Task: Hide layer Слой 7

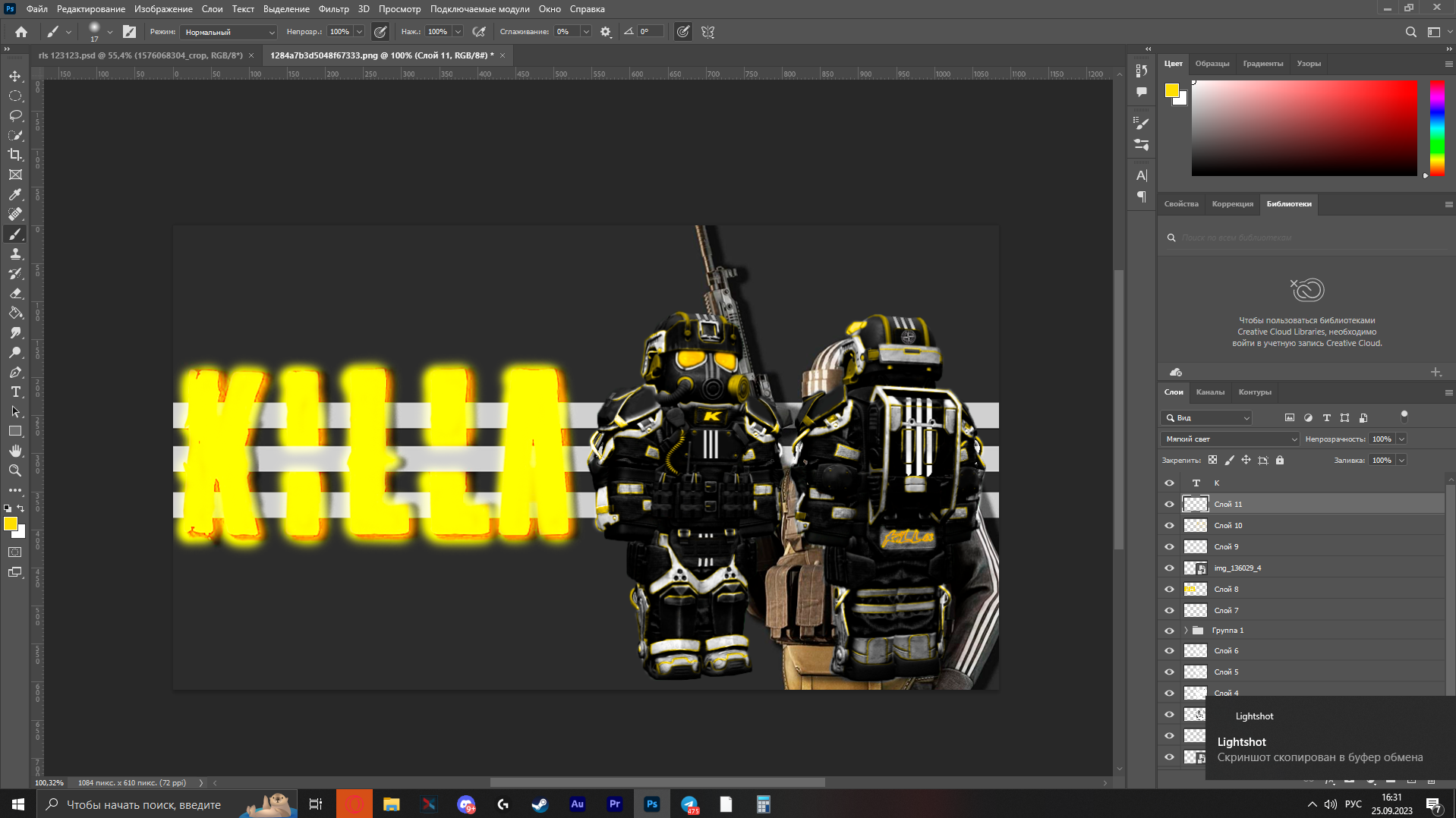Action: (x=1169, y=610)
